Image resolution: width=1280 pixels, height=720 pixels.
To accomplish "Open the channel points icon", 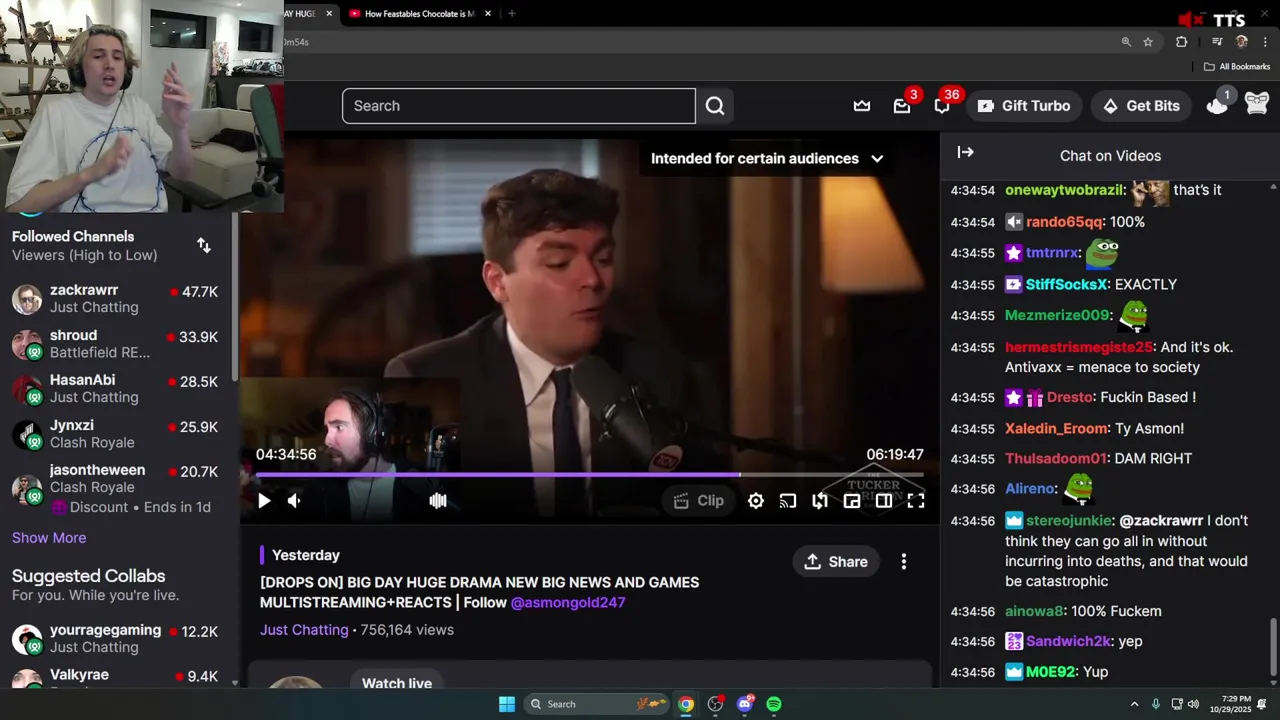I will point(1217,106).
